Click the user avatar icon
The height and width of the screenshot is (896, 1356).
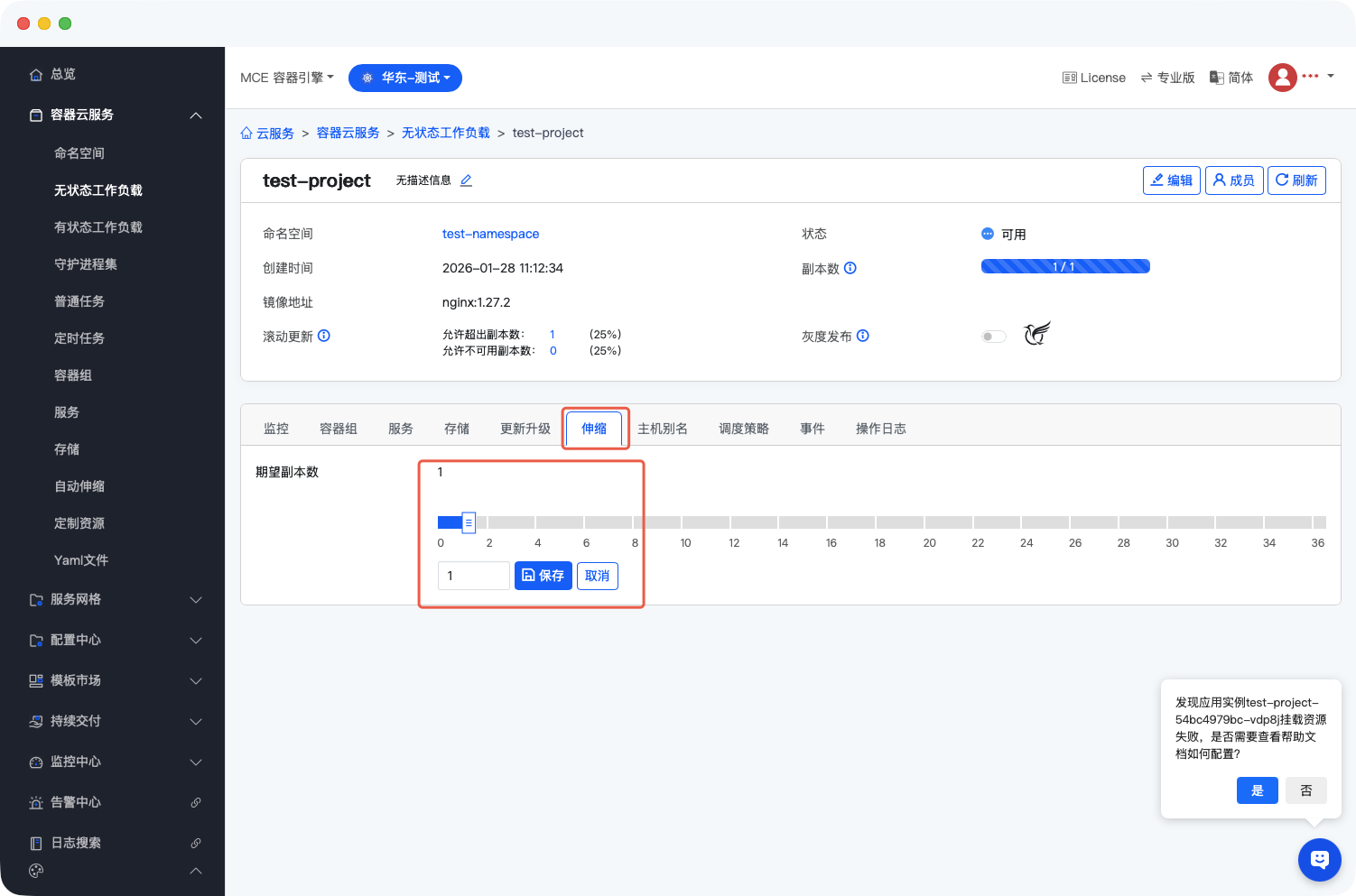click(1282, 78)
